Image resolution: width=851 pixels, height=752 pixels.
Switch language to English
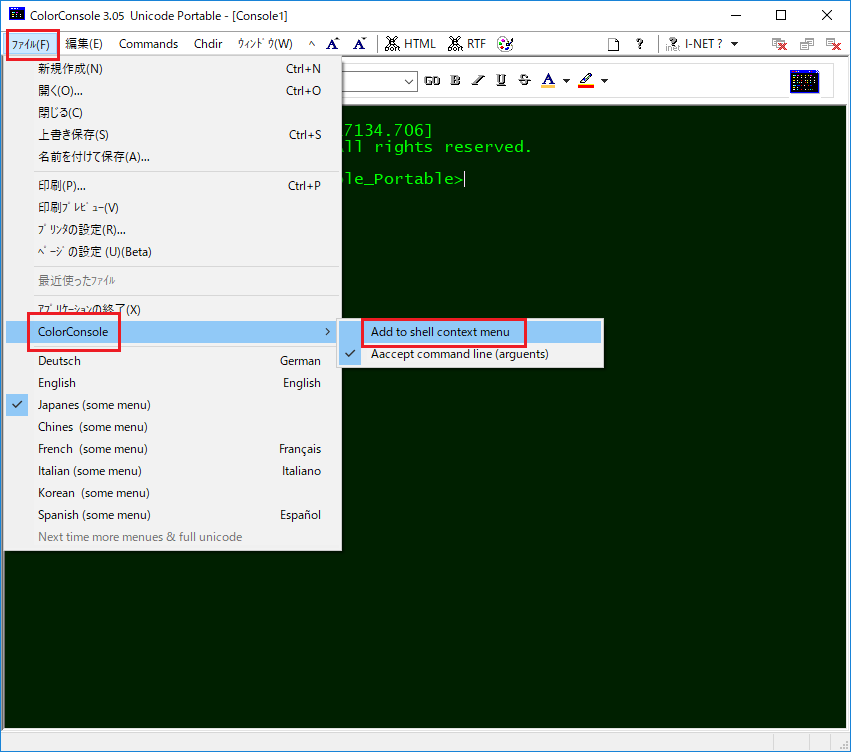(174, 383)
